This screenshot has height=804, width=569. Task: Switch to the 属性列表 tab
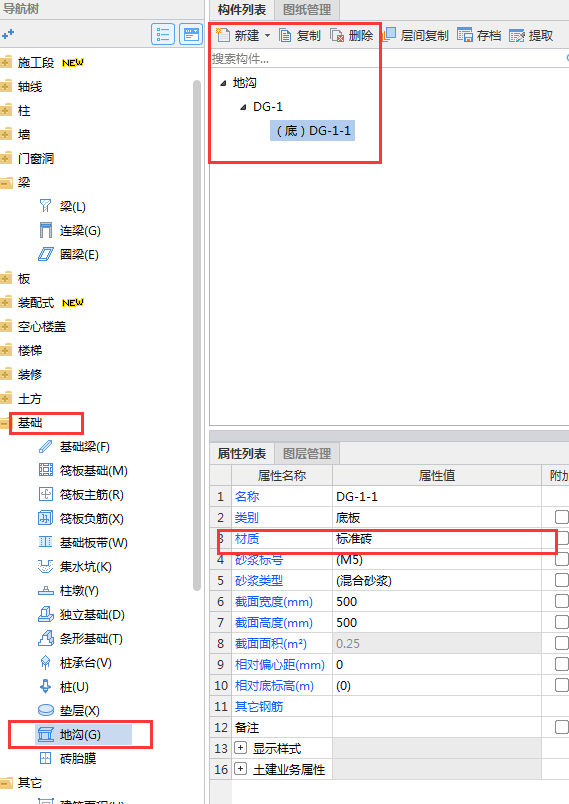tap(242, 454)
